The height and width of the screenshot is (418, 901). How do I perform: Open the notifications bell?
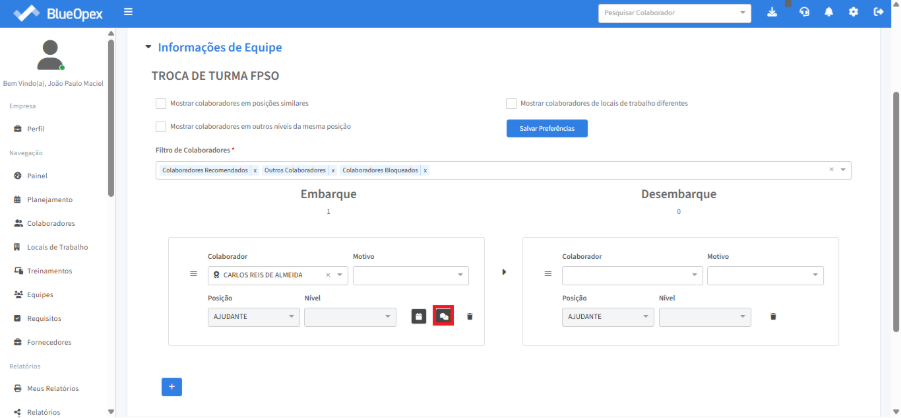click(829, 12)
